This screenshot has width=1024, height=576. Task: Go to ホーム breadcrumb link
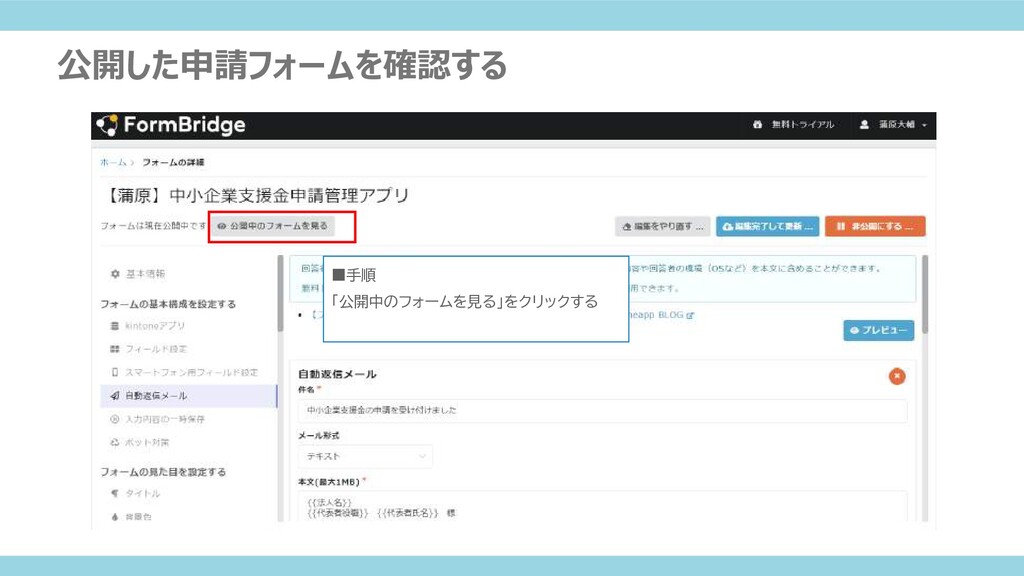coord(113,162)
